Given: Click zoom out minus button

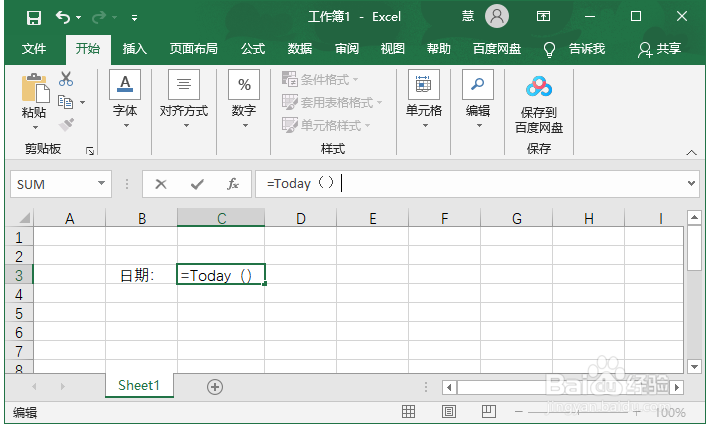Looking at the screenshot, I should point(519,412).
